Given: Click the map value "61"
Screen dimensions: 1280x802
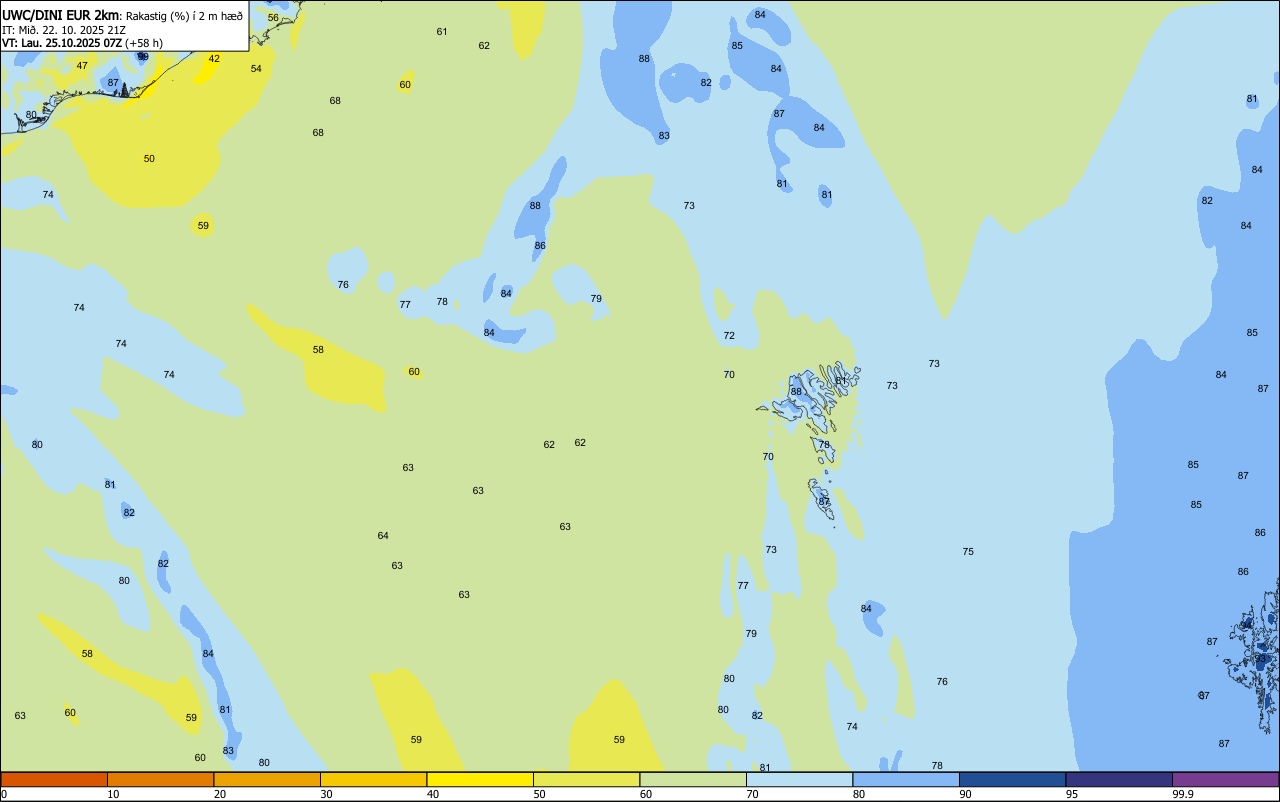Looking at the screenshot, I should pos(442,32).
